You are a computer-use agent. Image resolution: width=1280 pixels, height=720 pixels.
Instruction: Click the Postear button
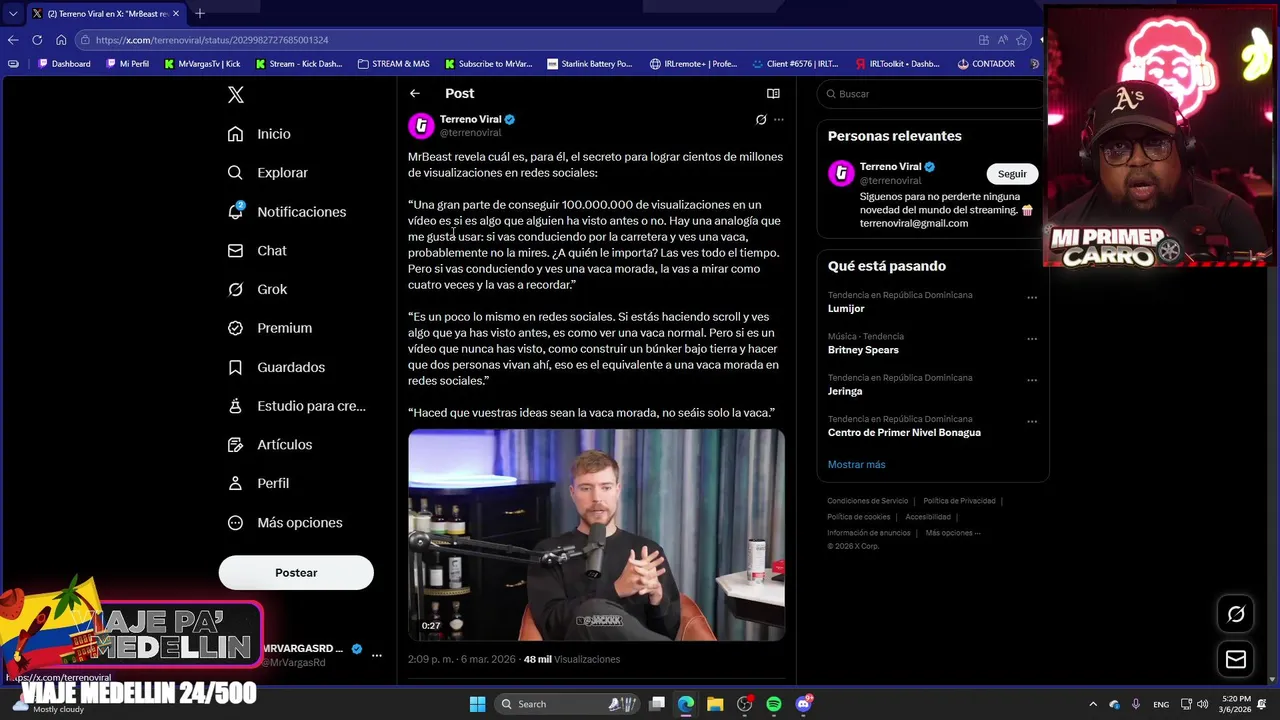pyautogui.click(x=296, y=573)
